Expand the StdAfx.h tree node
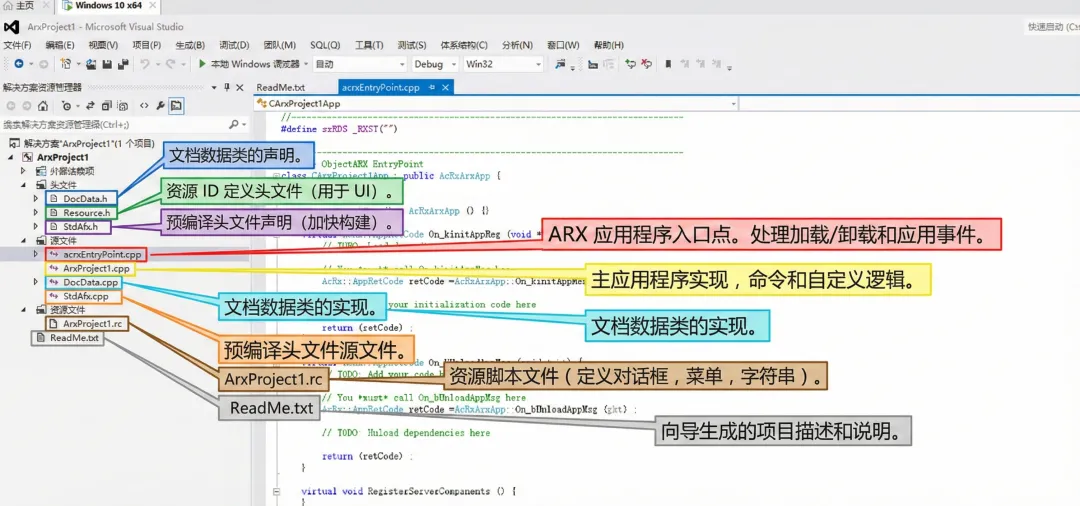The image size is (1080, 506). (36, 226)
